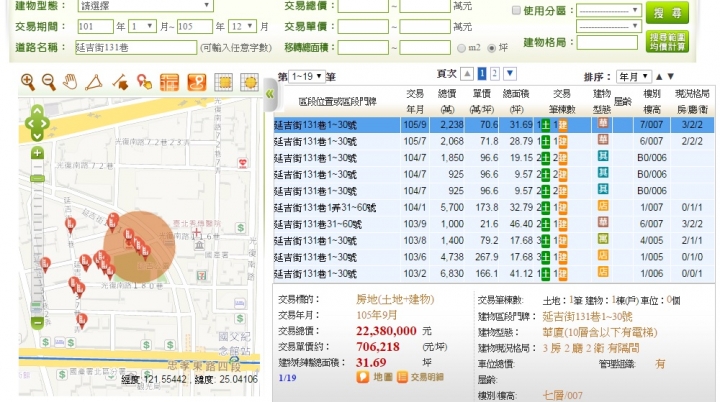Viewport: 720px width, 402px height.
Task: Select the 坪 area unit radio
Action: (x=492, y=48)
